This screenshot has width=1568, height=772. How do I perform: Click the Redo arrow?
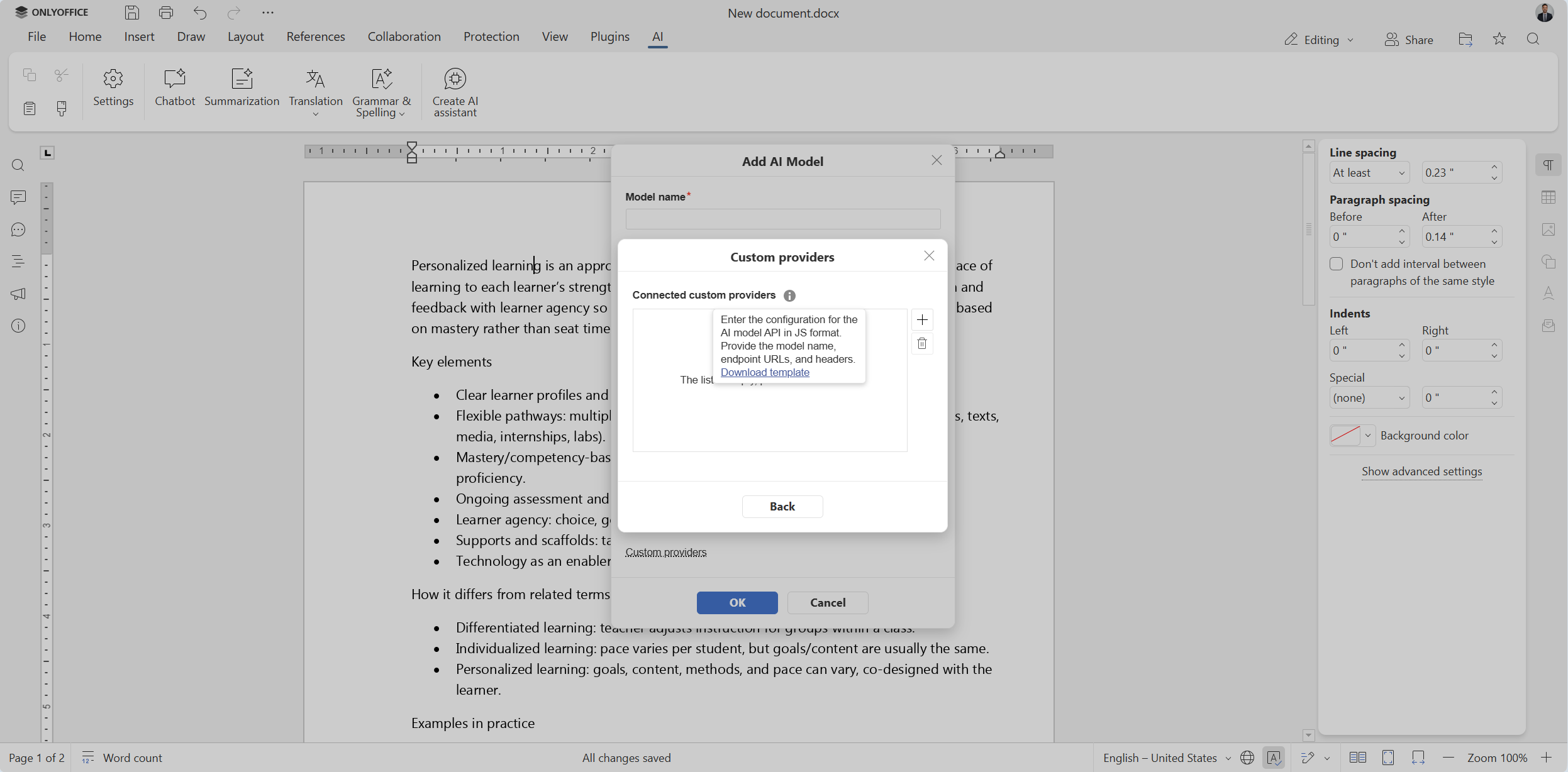tap(234, 13)
